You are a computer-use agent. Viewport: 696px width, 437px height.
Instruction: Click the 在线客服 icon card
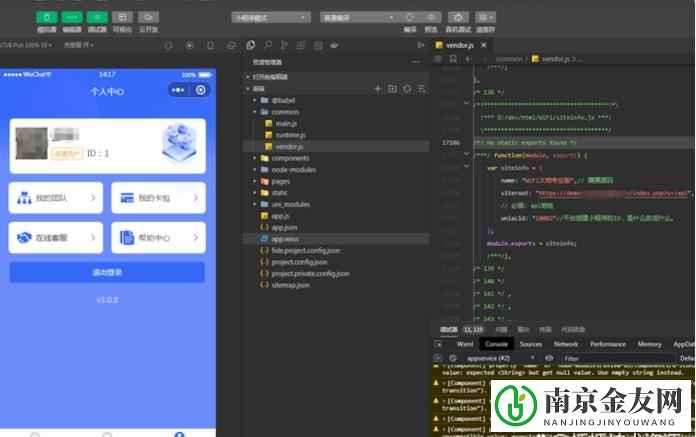click(x=57, y=237)
